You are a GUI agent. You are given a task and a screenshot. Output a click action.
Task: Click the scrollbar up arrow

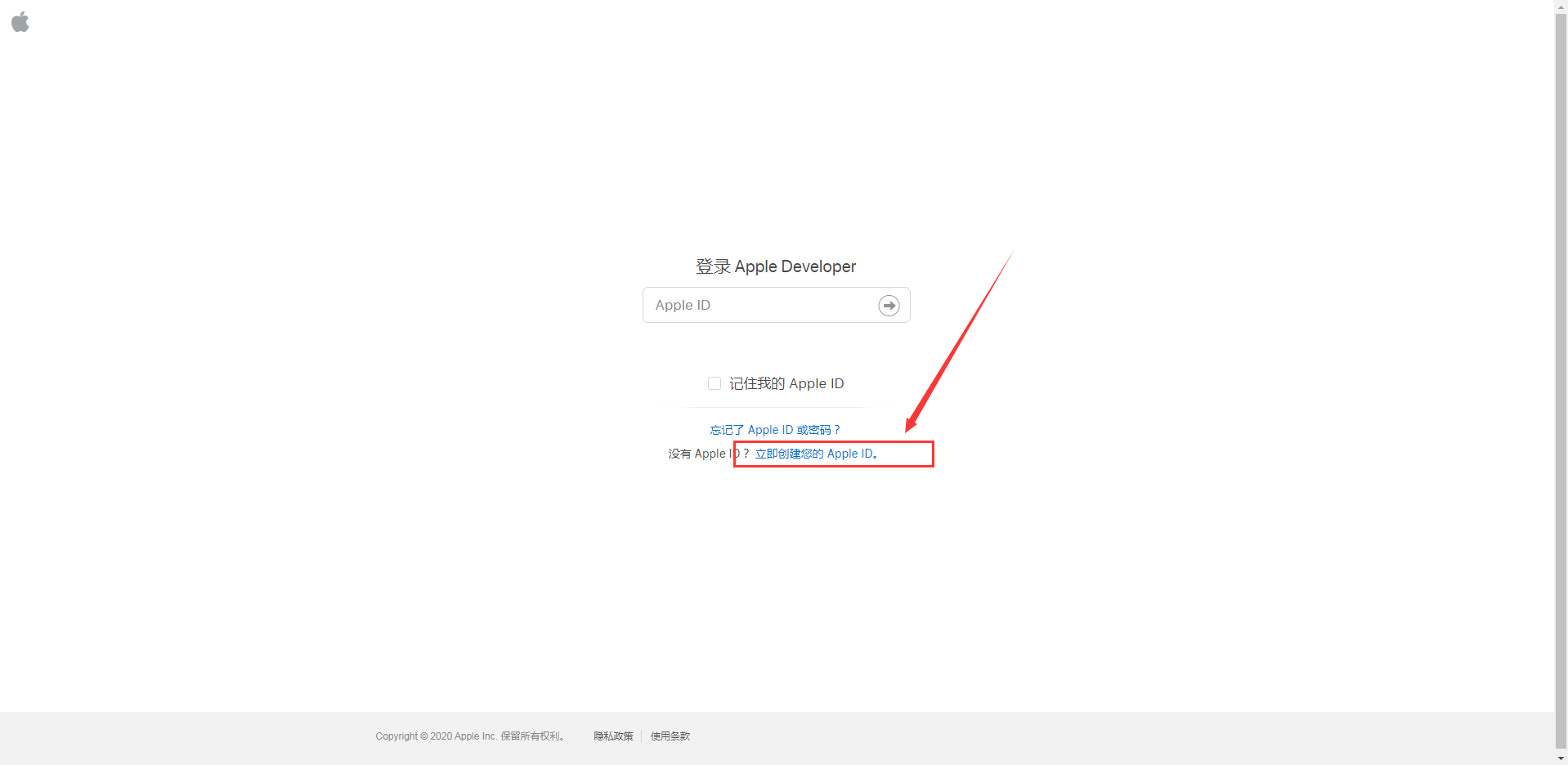tap(1561, 6)
